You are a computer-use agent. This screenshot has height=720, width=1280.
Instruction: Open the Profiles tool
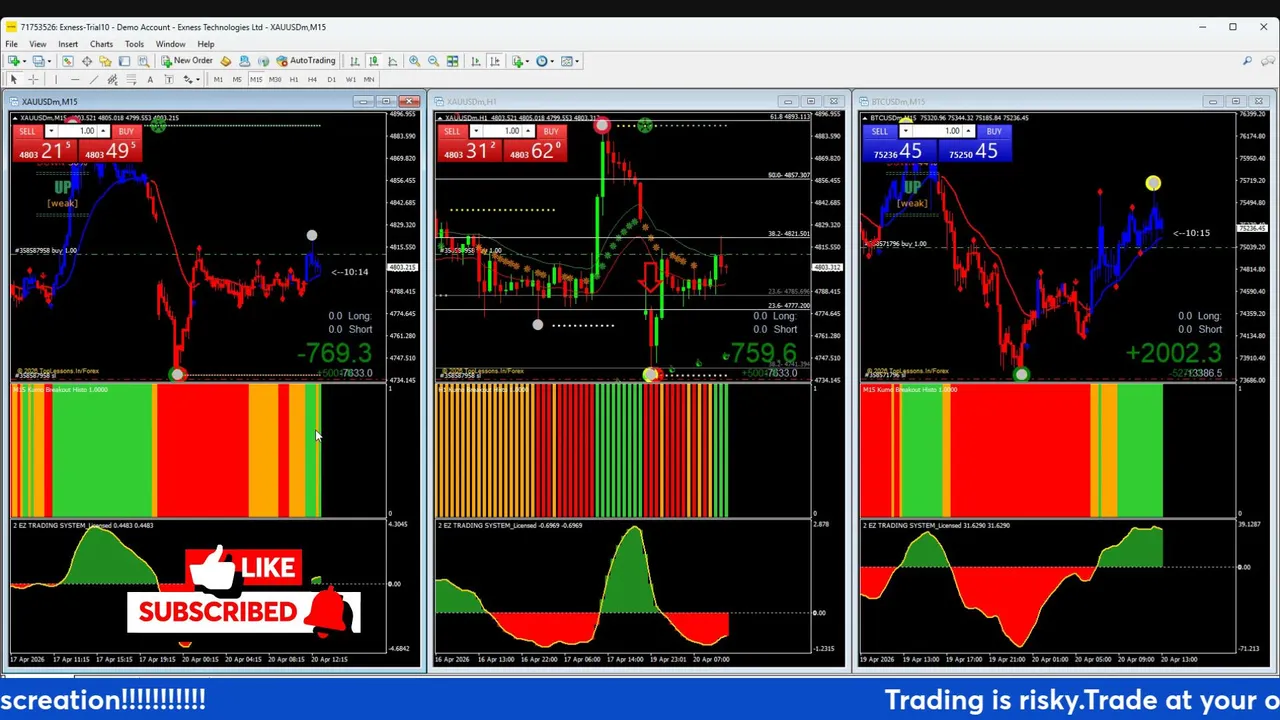pos(38,61)
